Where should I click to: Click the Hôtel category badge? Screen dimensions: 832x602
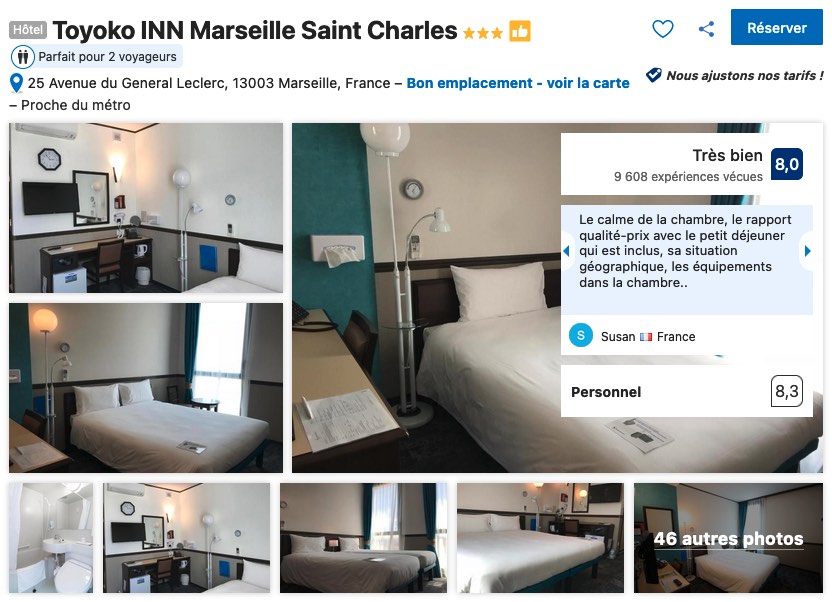point(28,30)
